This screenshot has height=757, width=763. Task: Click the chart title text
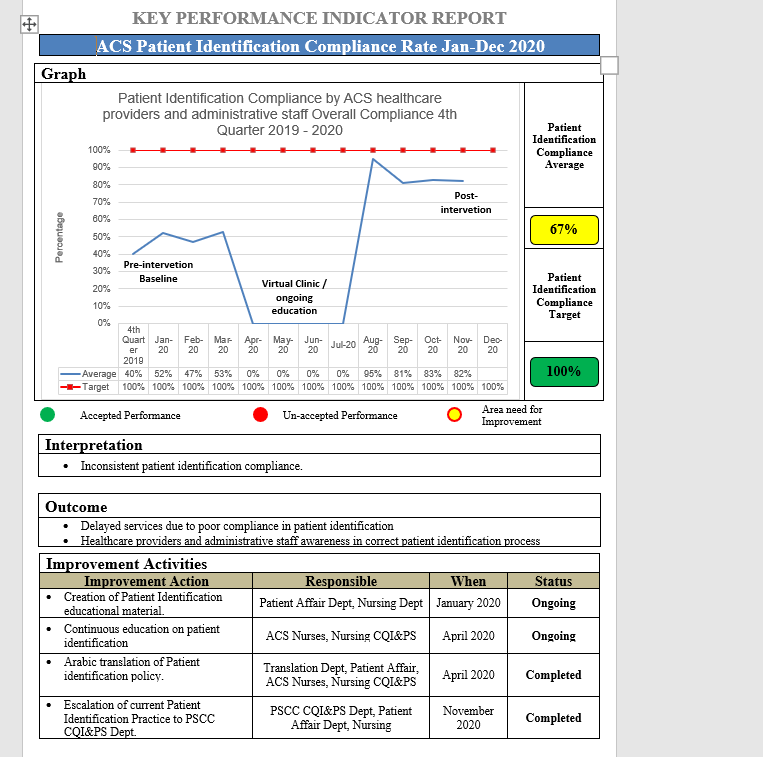pos(280,114)
